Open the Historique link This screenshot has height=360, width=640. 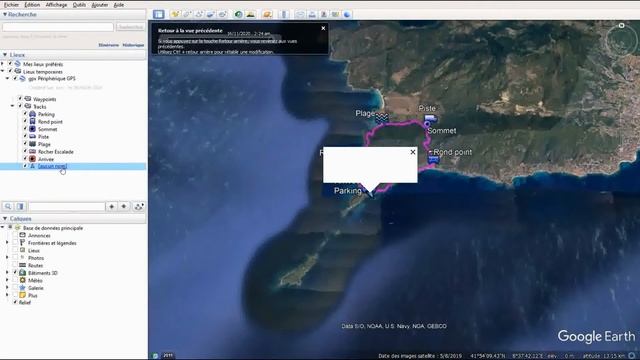point(133,45)
